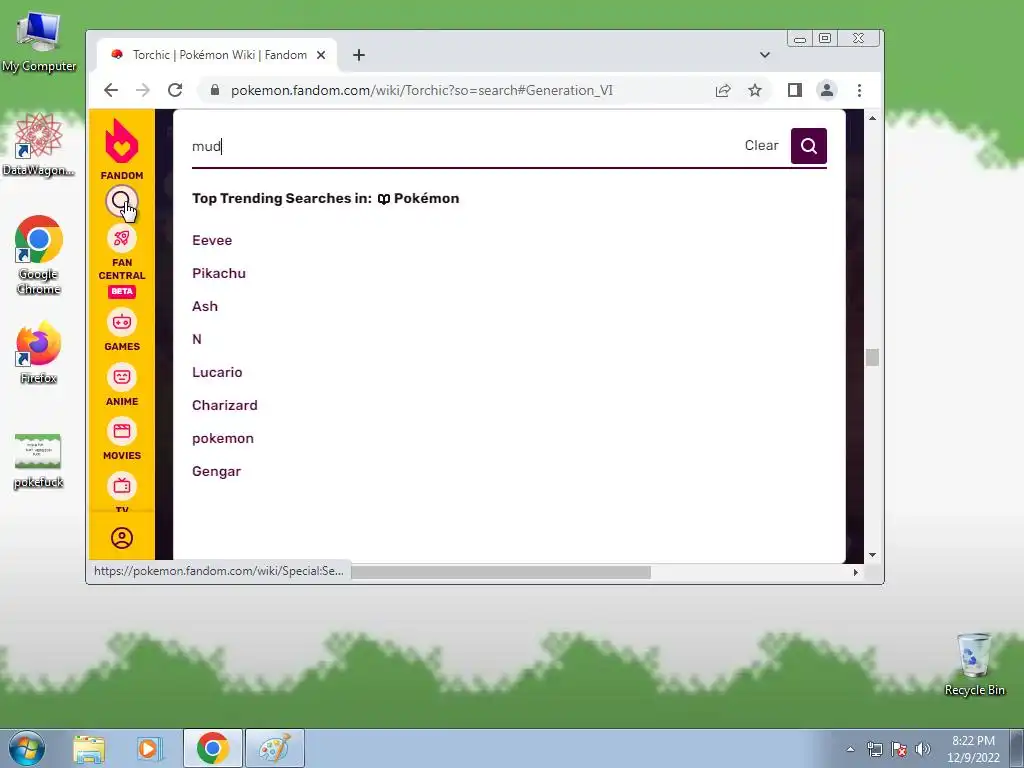Screen dimensions: 1024x768
Task: Open My Computer desktop icon
Action: pyautogui.click(x=39, y=42)
